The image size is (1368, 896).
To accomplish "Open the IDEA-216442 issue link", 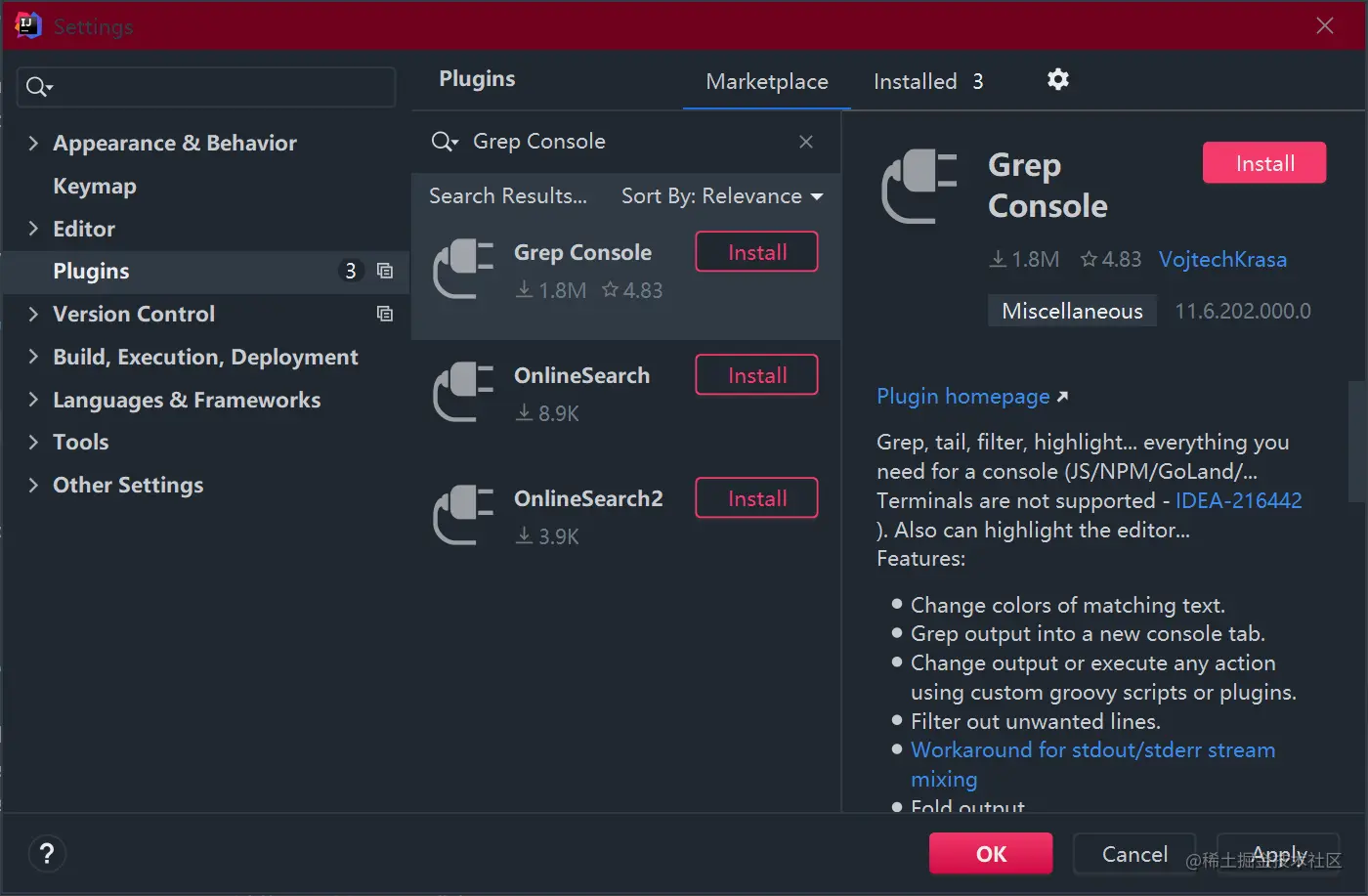I will pyautogui.click(x=1238, y=501).
